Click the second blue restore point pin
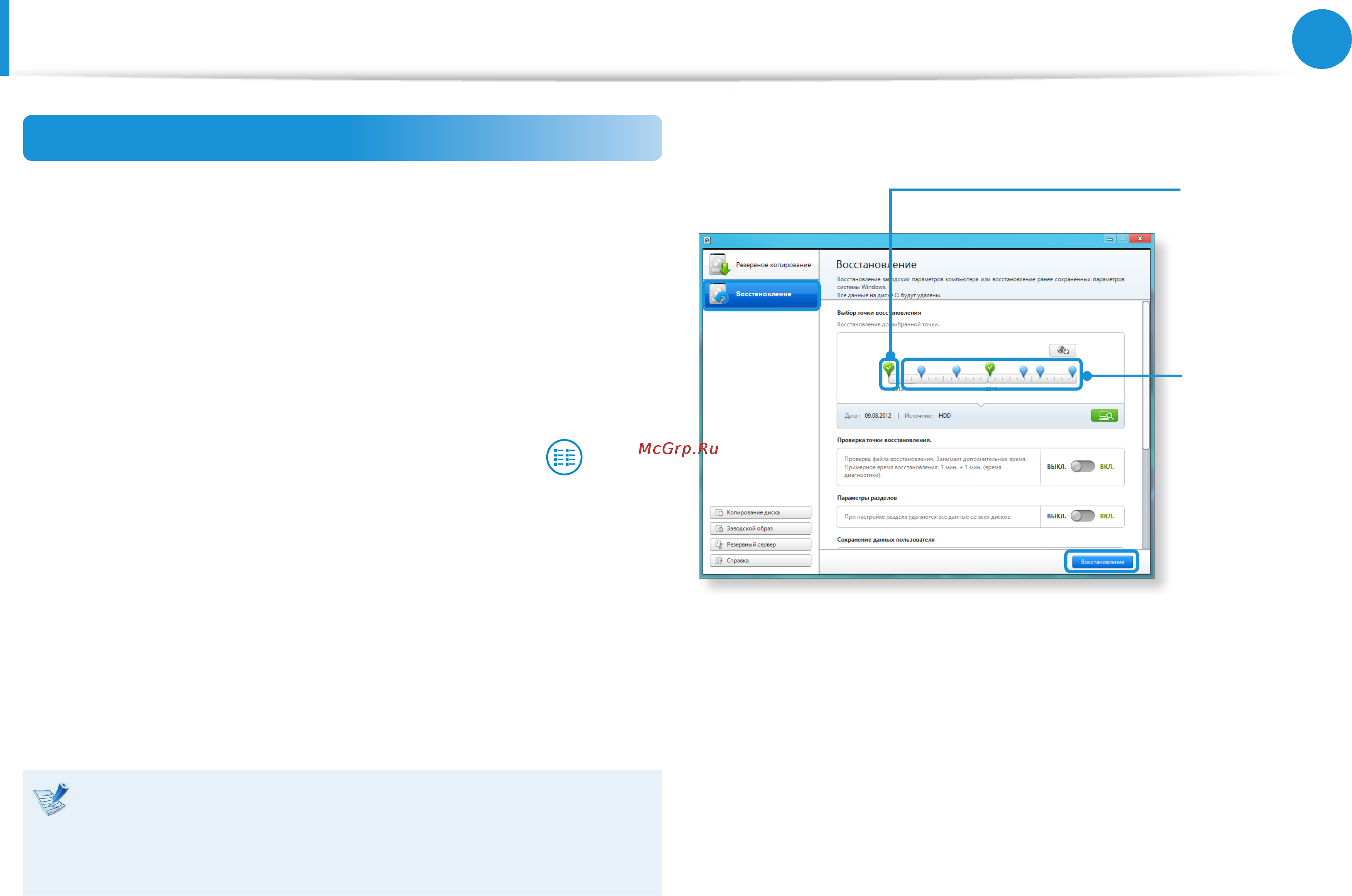This screenshot has height=896, width=1352. [x=957, y=371]
